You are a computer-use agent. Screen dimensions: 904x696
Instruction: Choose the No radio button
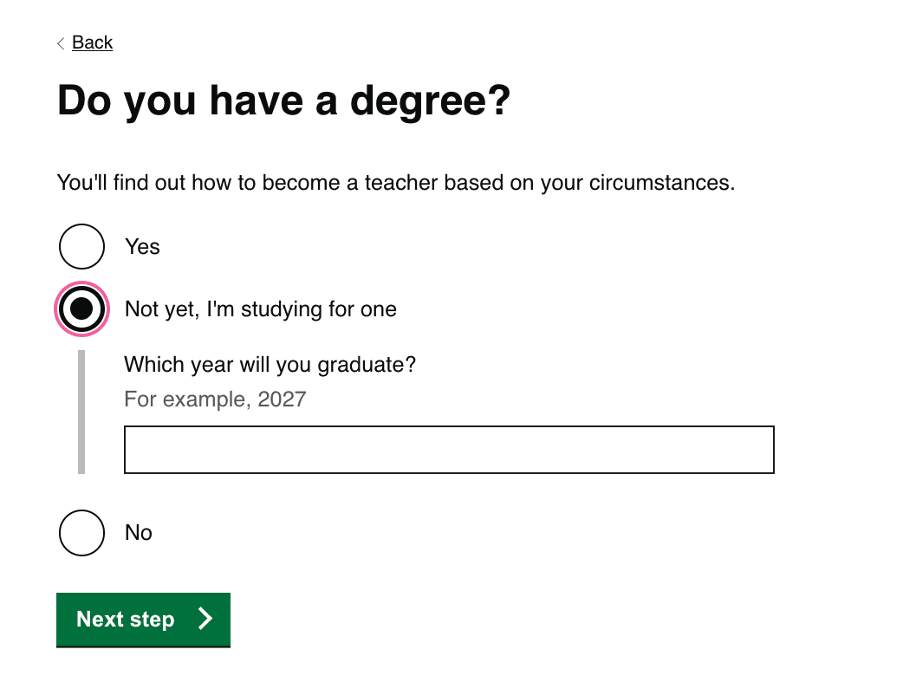(82, 533)
